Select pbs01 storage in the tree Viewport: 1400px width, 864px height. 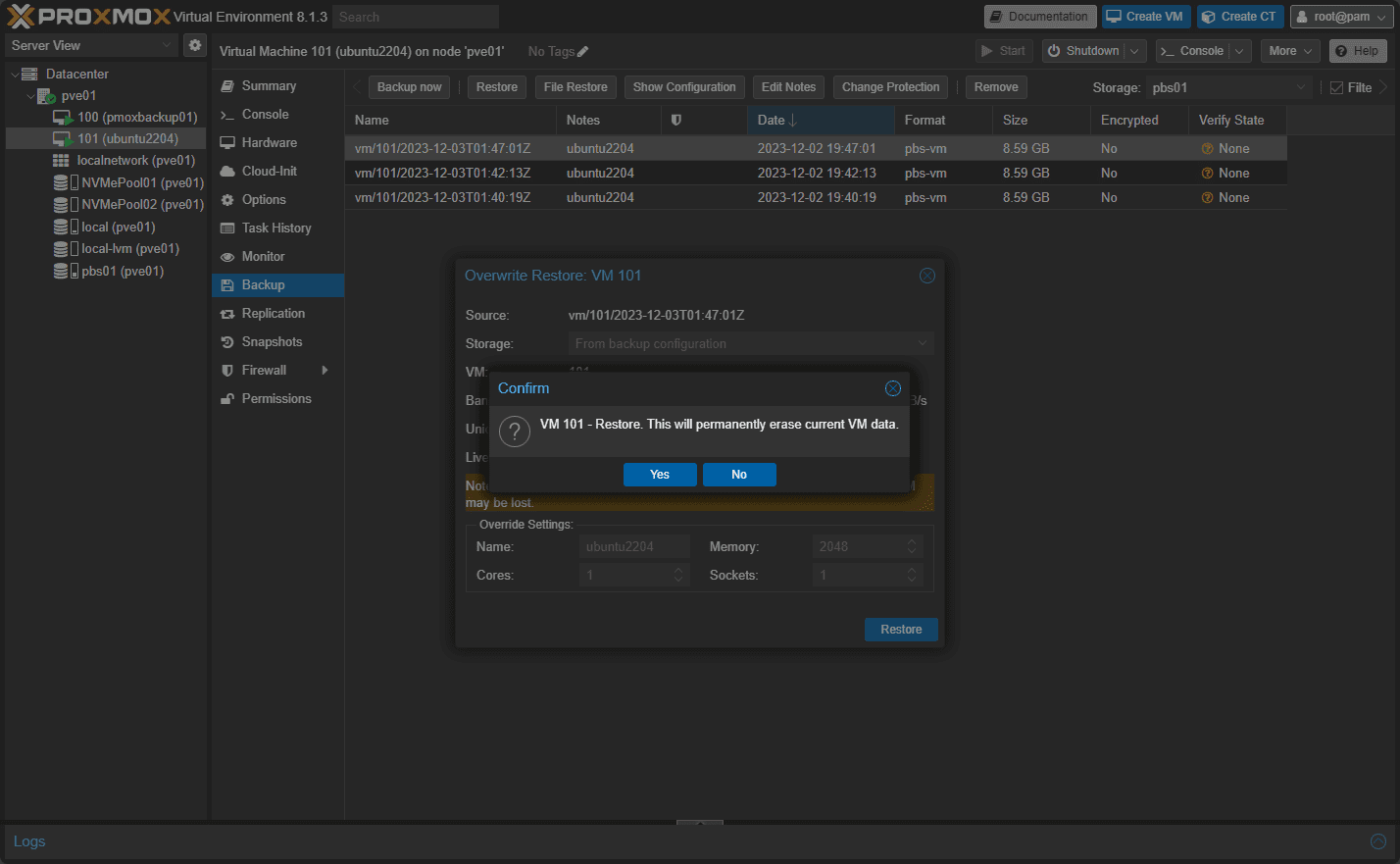coord(122,271)
